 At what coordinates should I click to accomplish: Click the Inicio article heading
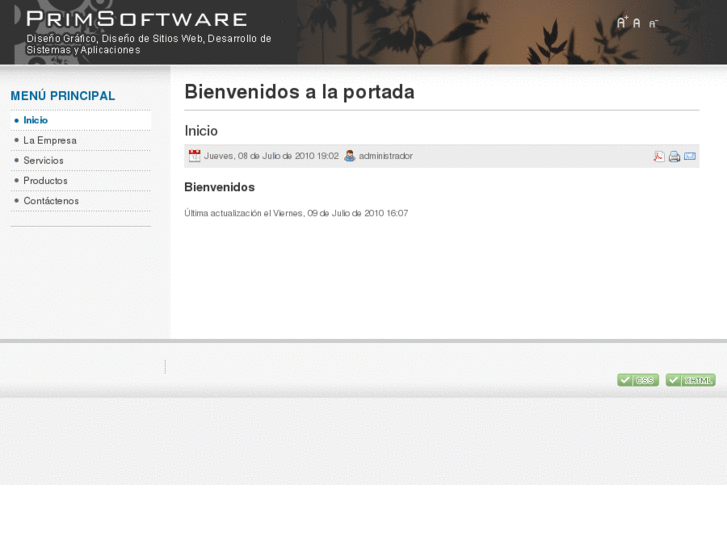tap(201, 131)
